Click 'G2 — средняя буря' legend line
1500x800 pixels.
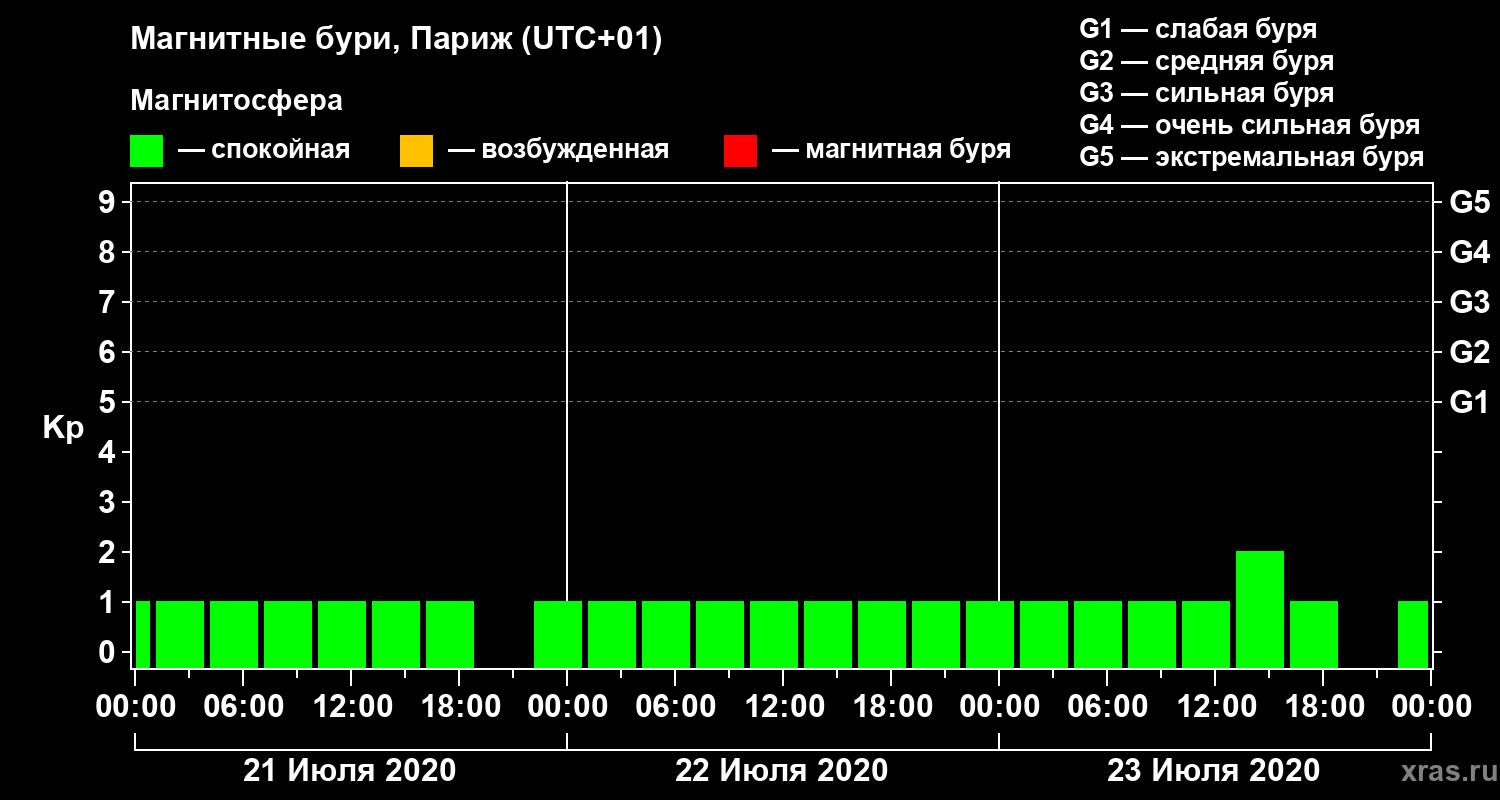click(x=1206, y=61)
